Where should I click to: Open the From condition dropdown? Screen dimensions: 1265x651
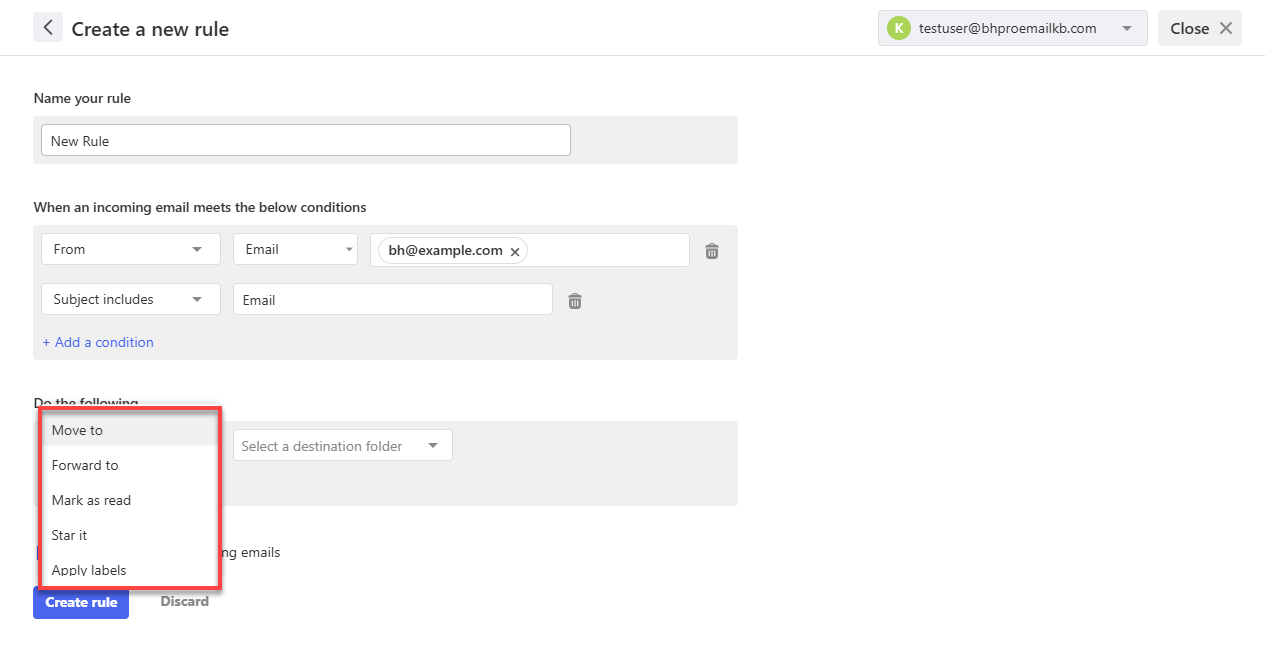131,249
